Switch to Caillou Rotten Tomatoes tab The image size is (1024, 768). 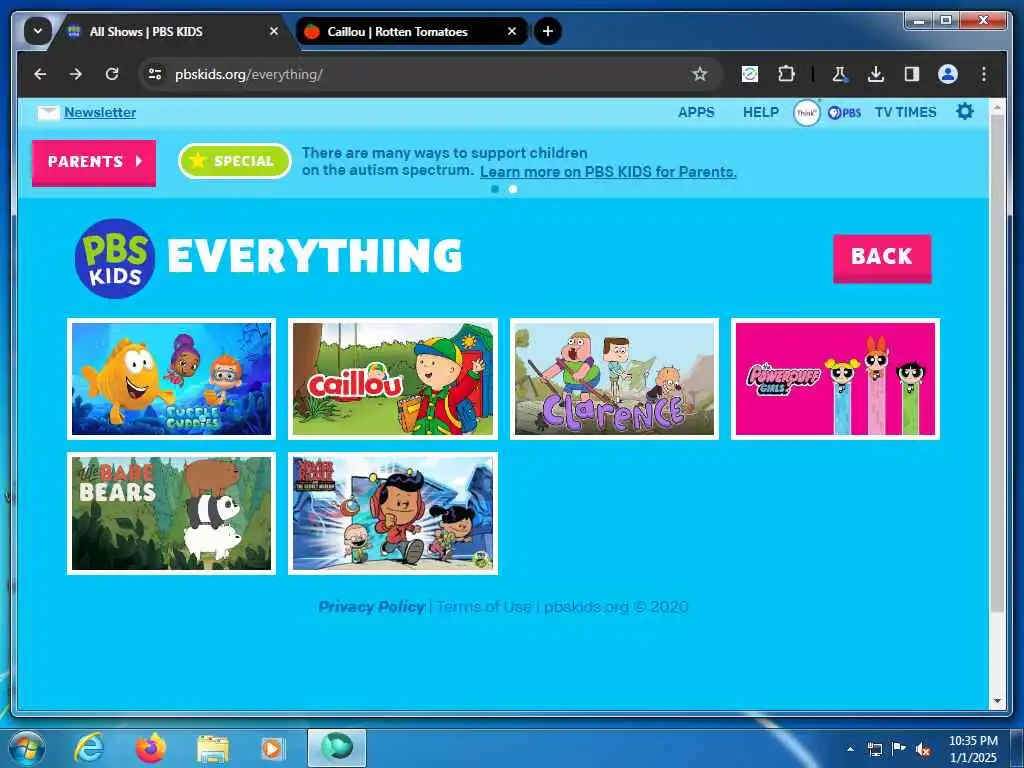[x=397, y=31]
